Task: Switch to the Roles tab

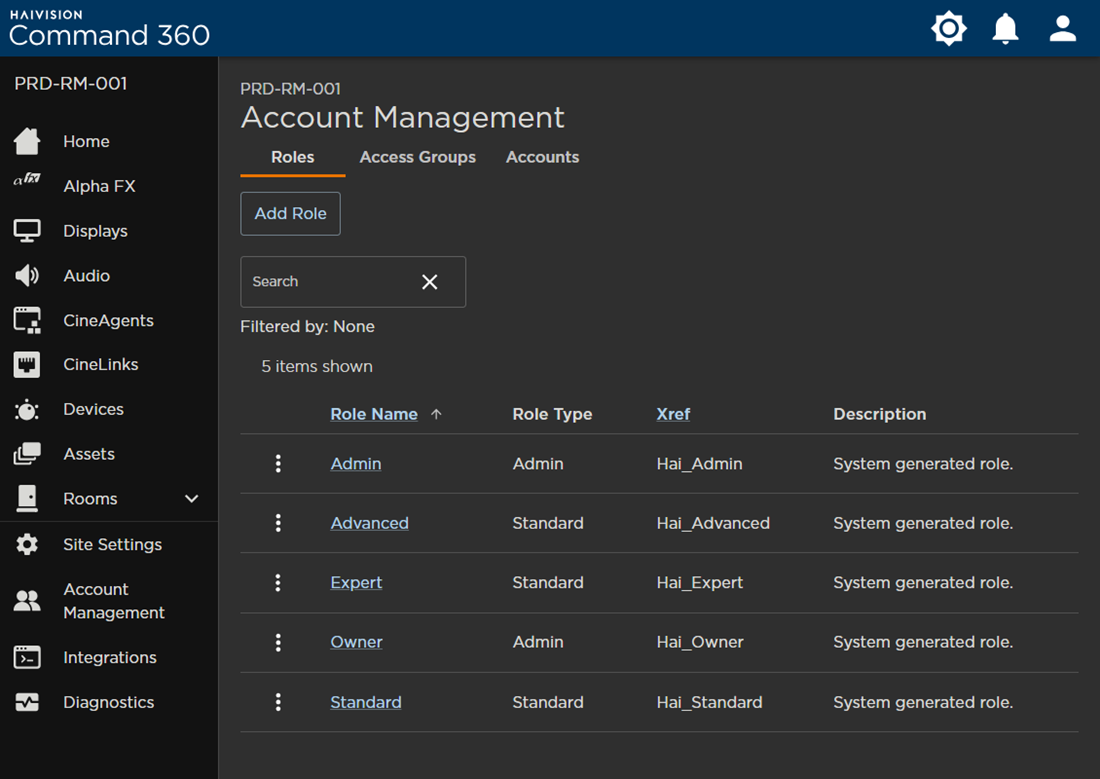Action: coord(293,157)
